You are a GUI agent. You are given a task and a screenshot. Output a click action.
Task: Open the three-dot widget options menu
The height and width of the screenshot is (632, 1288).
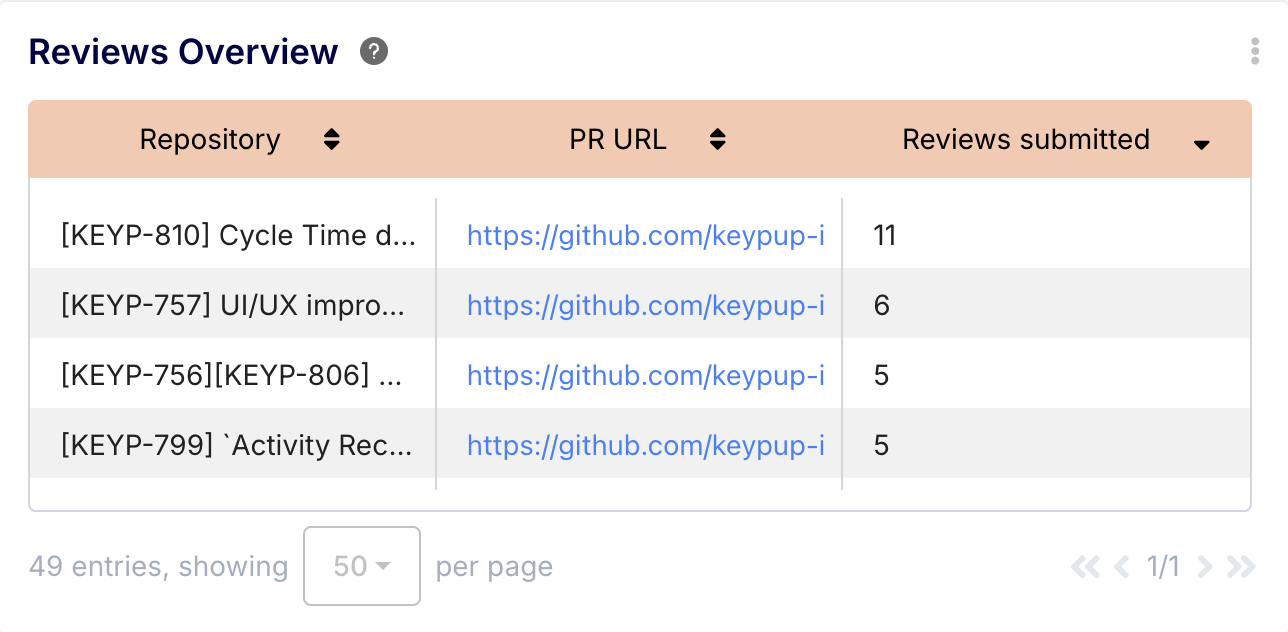[x=1255, y=51]
